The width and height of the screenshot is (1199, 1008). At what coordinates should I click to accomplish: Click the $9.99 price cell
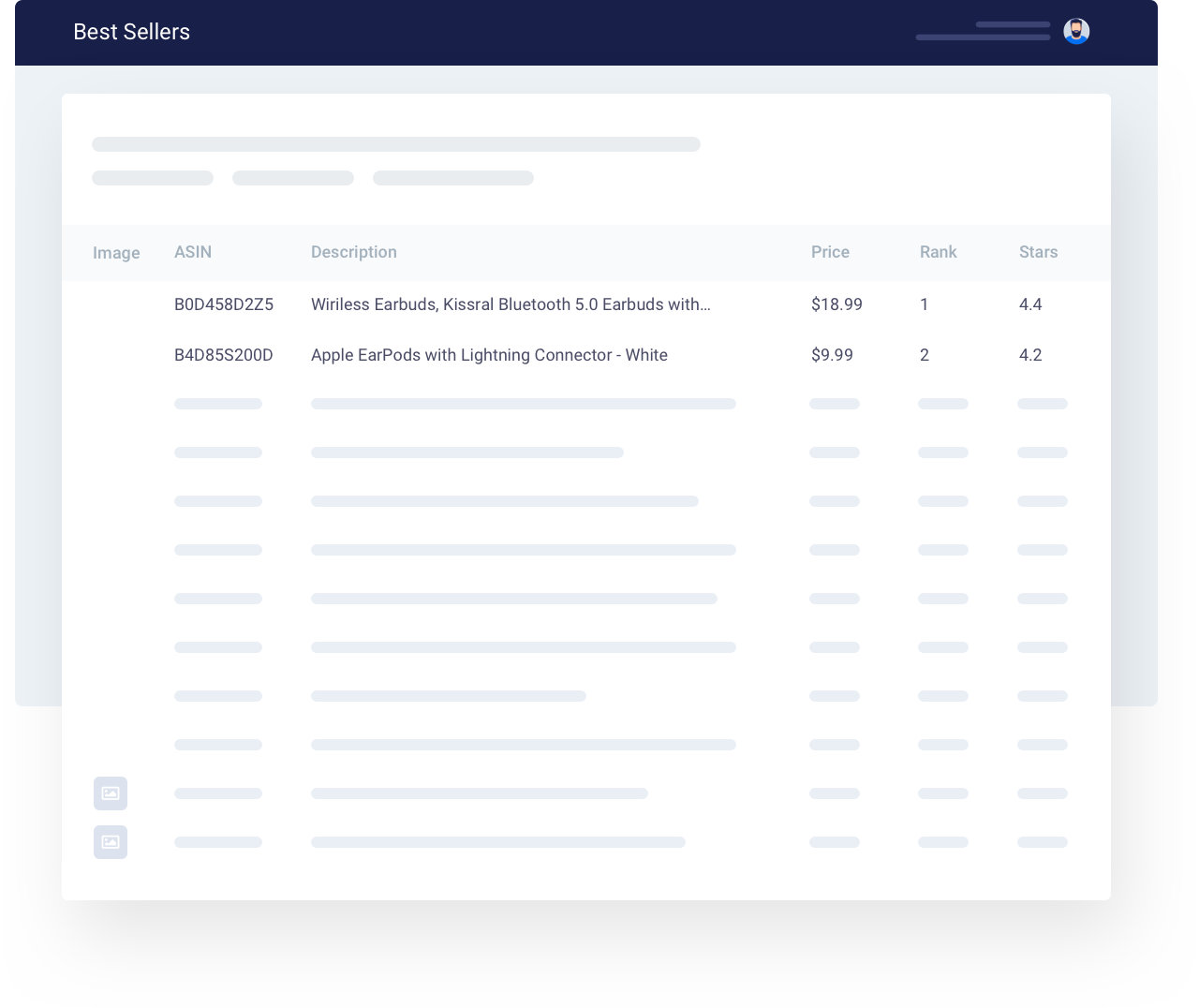click(832, 355)
